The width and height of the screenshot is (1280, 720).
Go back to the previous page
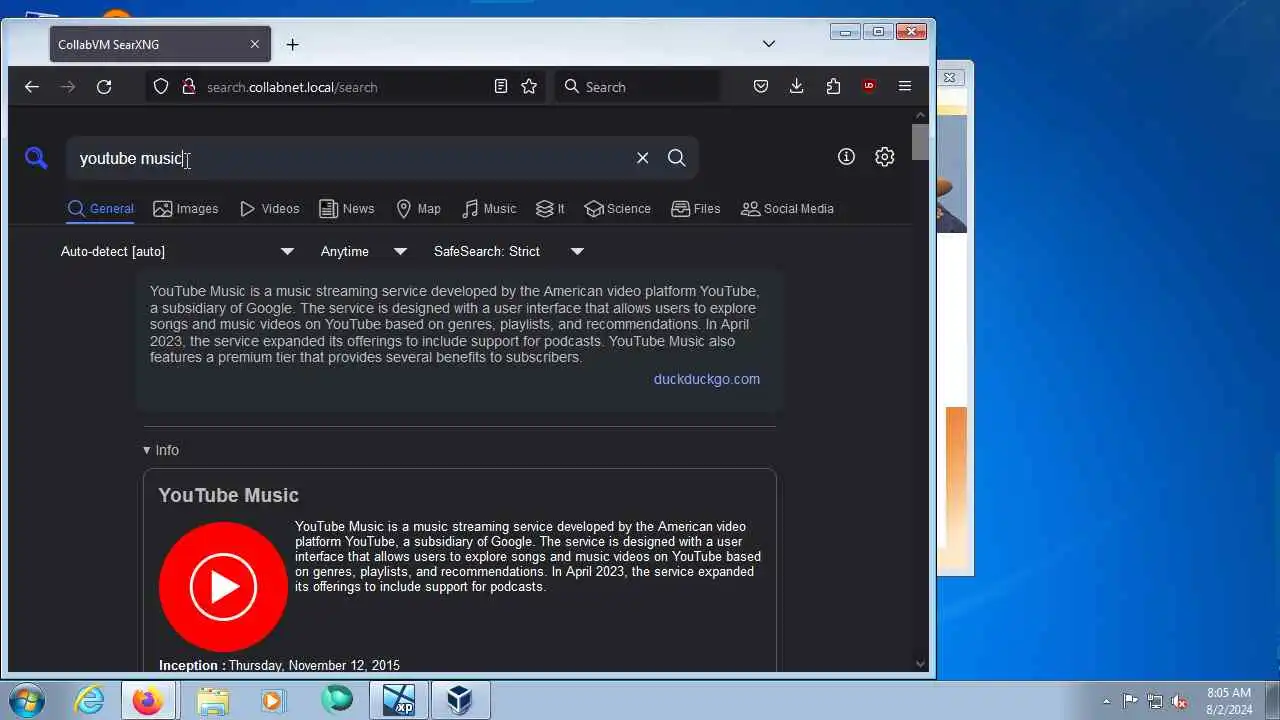(x=32, y=87)
